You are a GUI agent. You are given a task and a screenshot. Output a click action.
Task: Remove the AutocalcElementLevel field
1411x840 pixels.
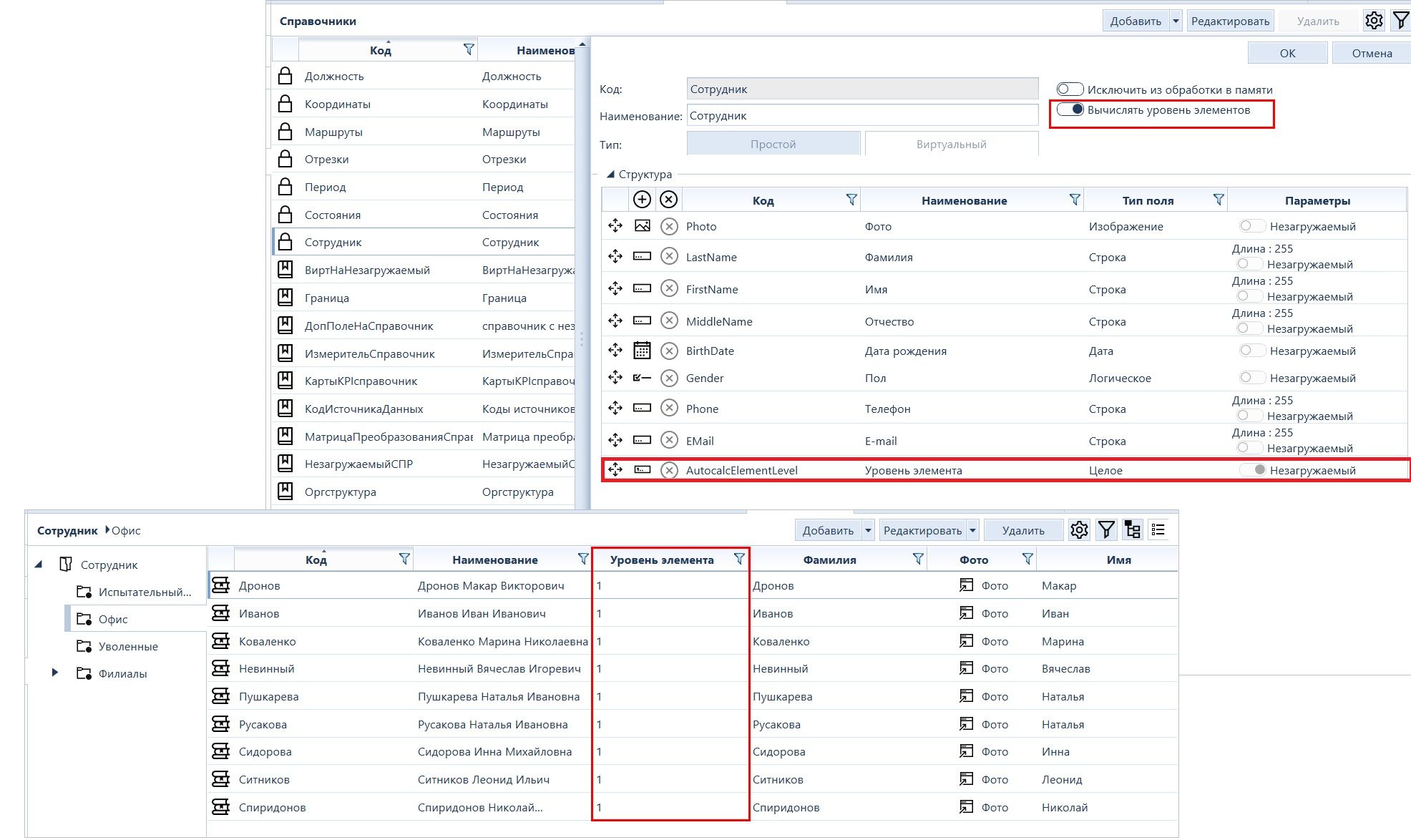(x=669, y=470)
